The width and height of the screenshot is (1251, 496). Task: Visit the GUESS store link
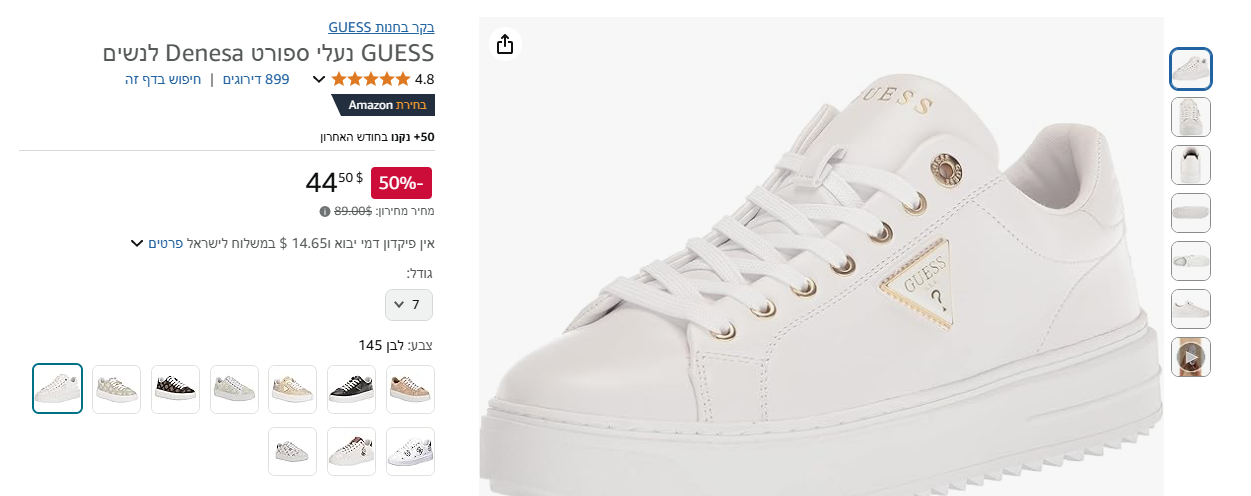381,27
